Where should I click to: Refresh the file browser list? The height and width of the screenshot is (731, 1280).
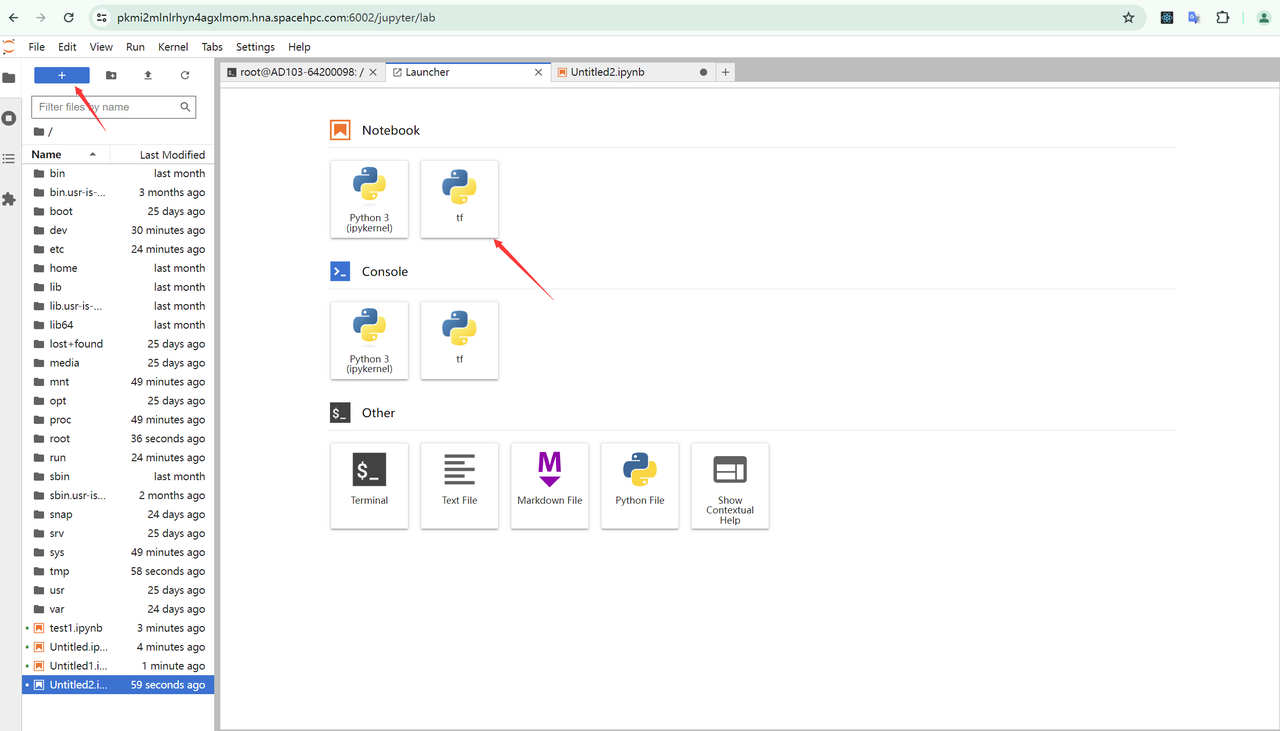(185, 75)
